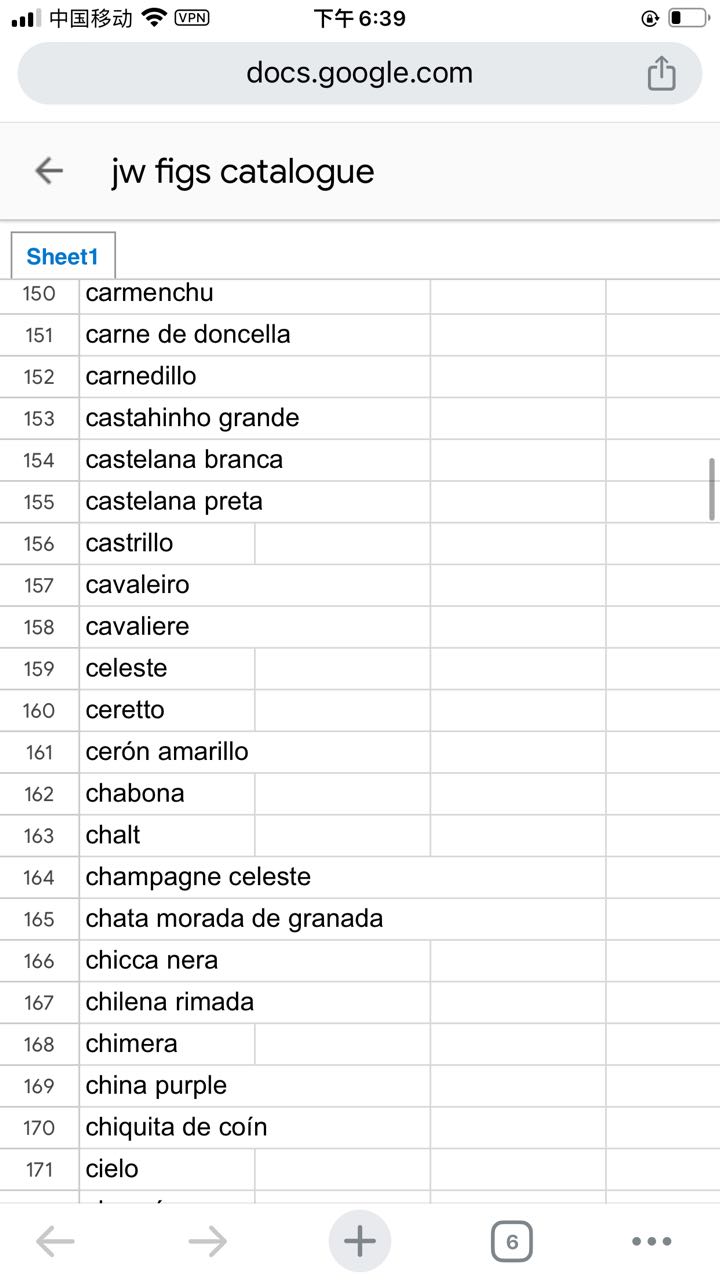Click row number 156 header

click(39, 543)
